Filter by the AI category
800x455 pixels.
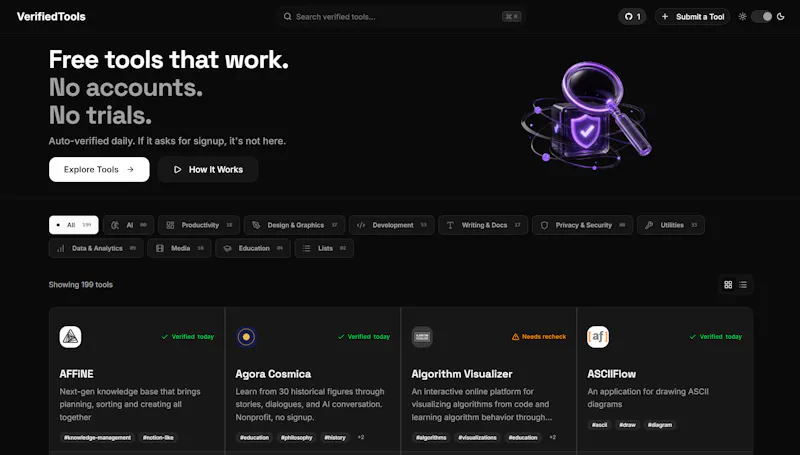click(128, 225)
